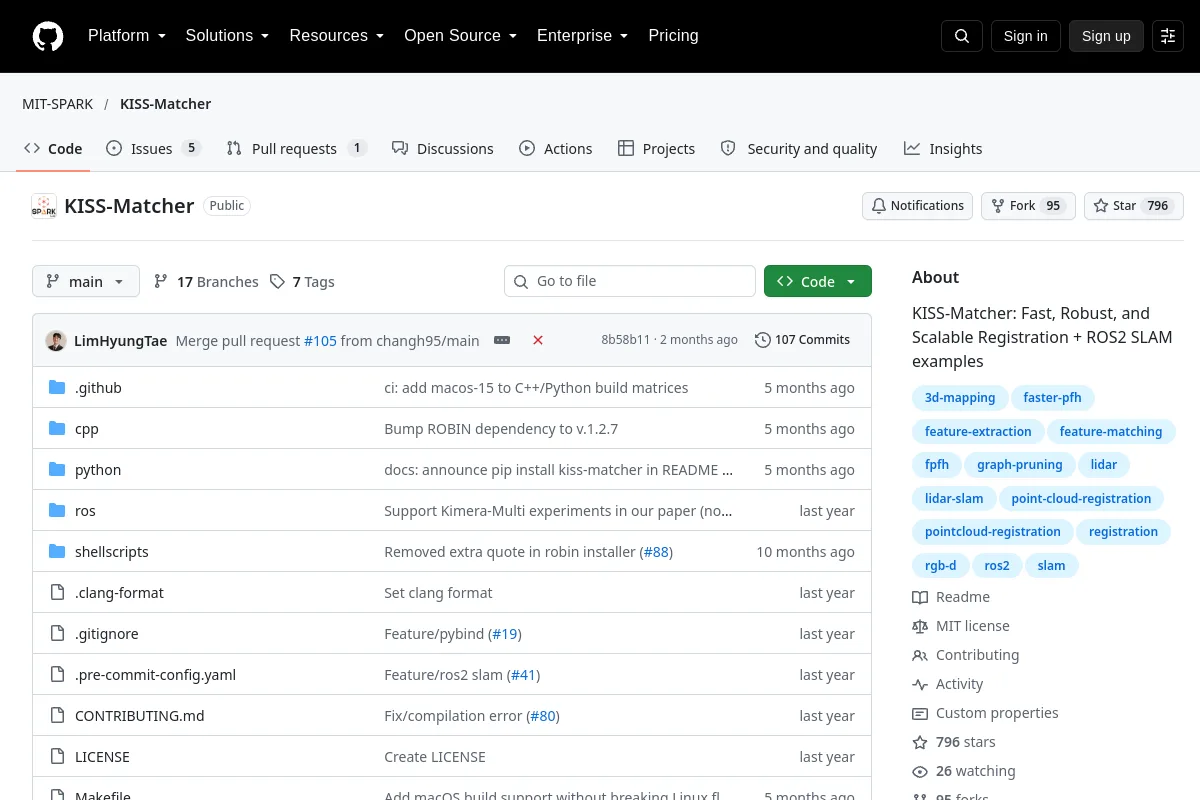Switch to the Actions tab
Screen dimensions: 1200x800
pos(556,148)
